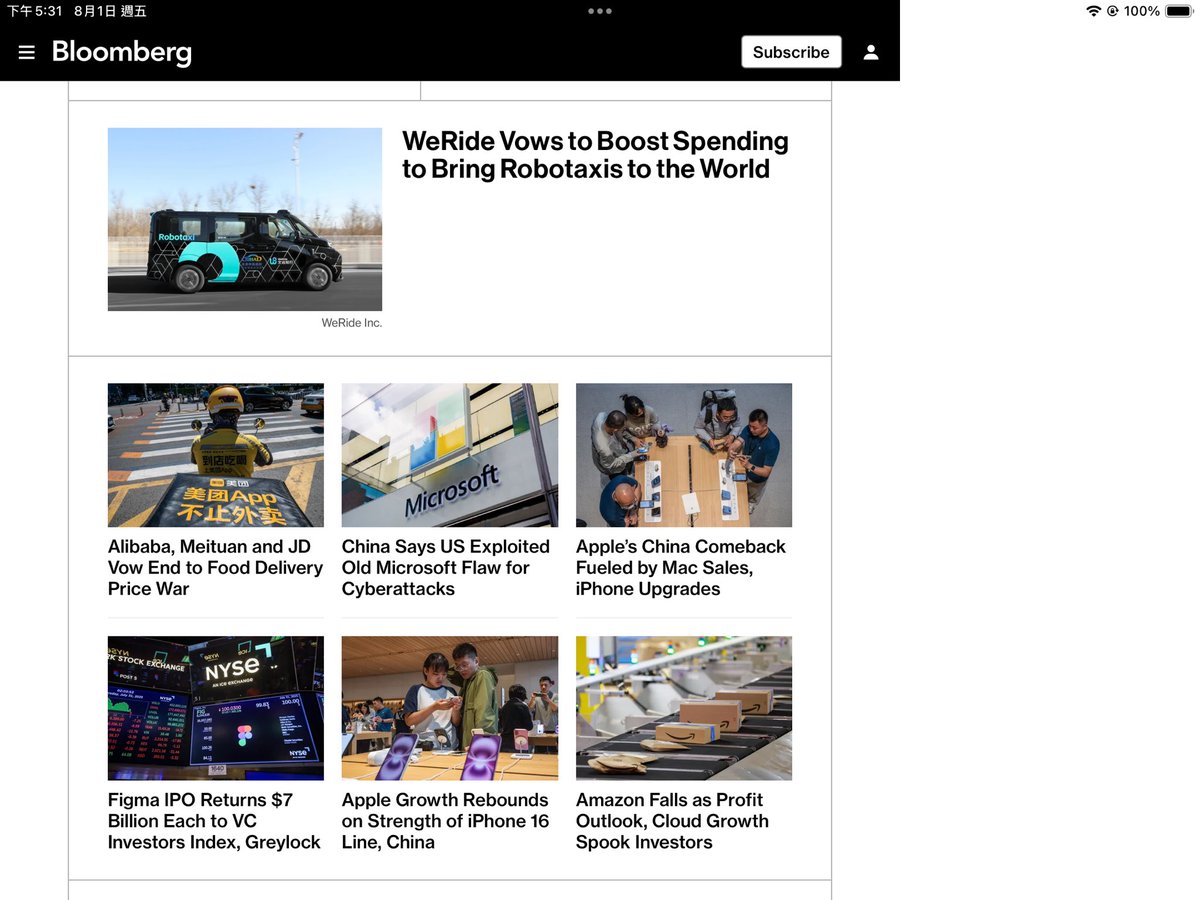Open the Amazon packages conveyor photo

[x=684, y=708]
